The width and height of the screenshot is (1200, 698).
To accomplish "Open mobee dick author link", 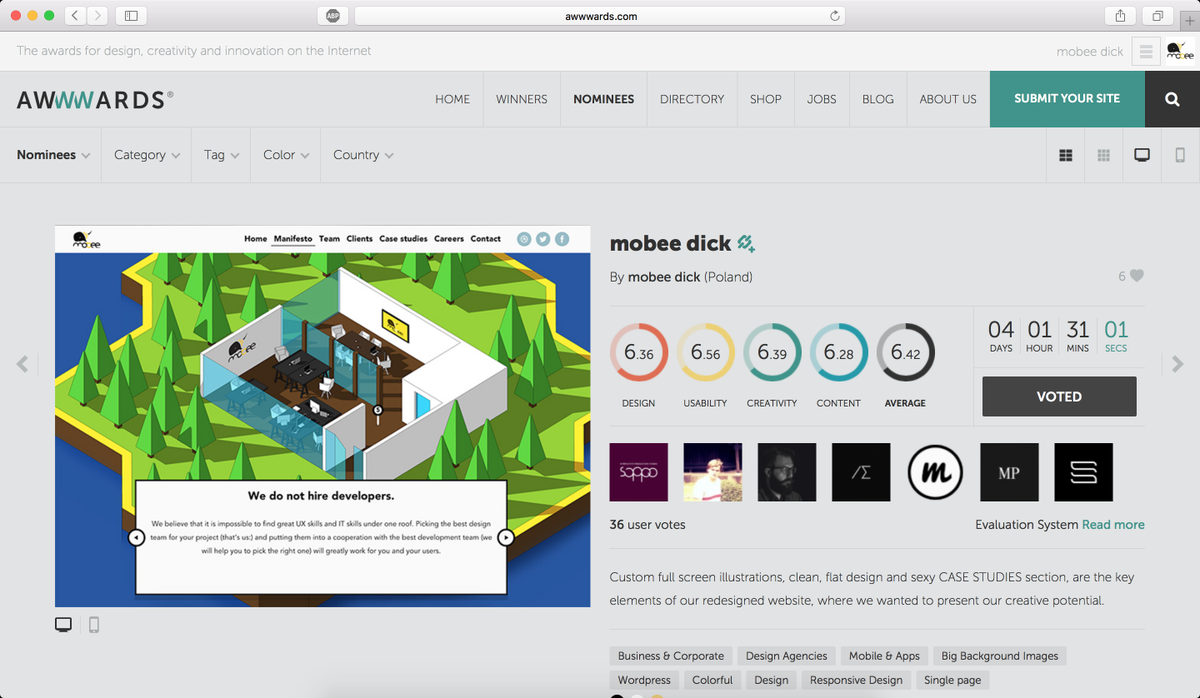I will coord(664,277).
